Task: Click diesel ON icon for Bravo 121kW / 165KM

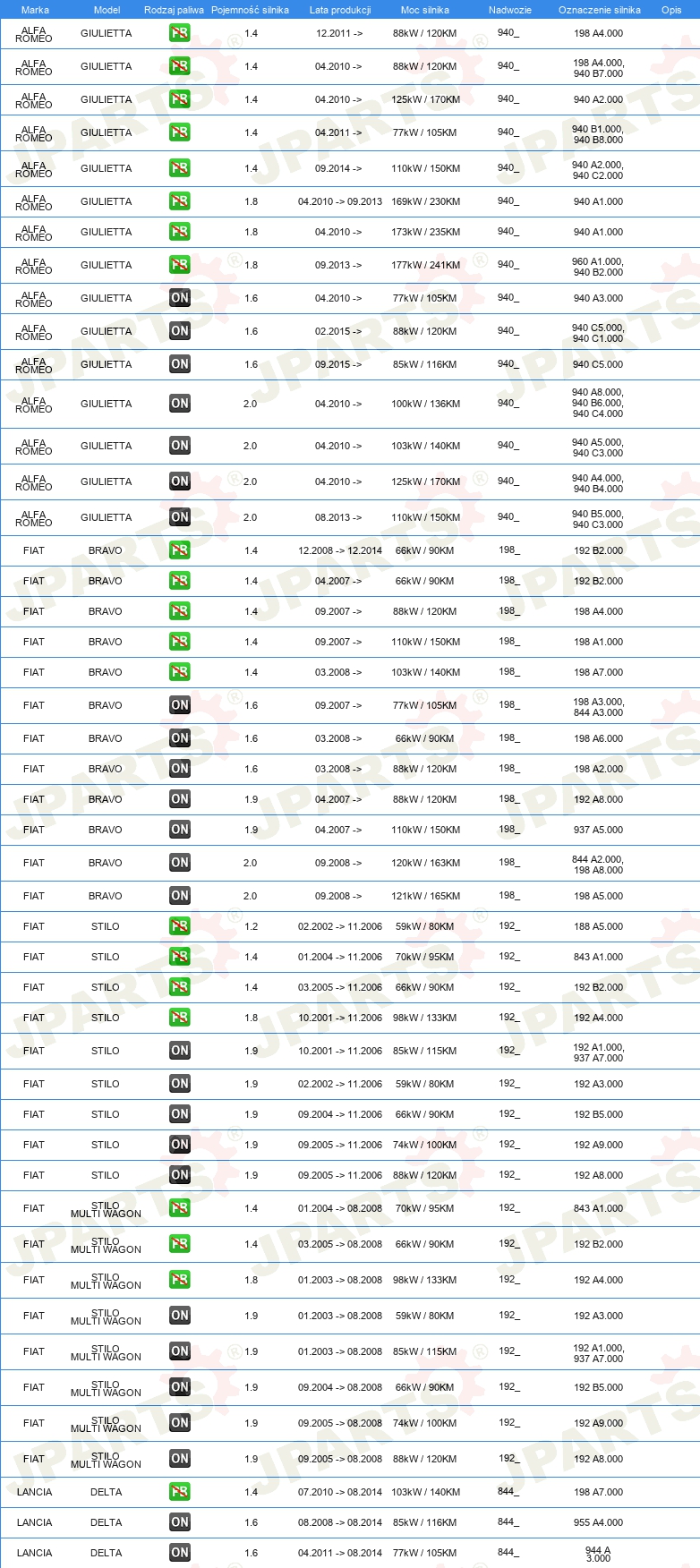Action: pyautogui.click(x=179, y=896)
